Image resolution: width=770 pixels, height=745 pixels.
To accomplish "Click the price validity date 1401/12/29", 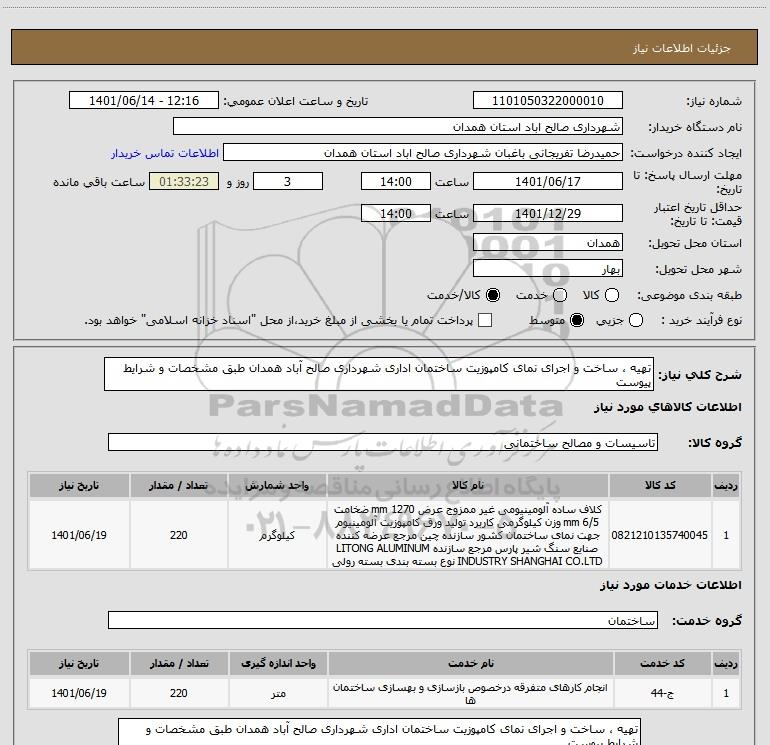I will (548, 213).
